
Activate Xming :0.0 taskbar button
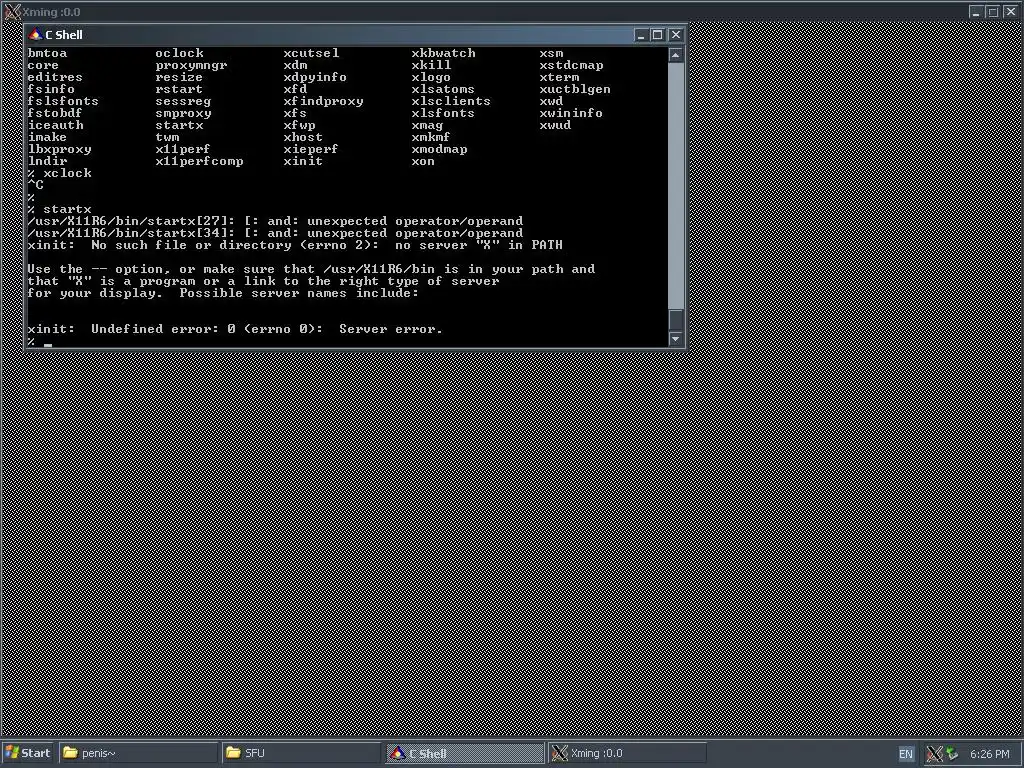click(x=627, y=753)
